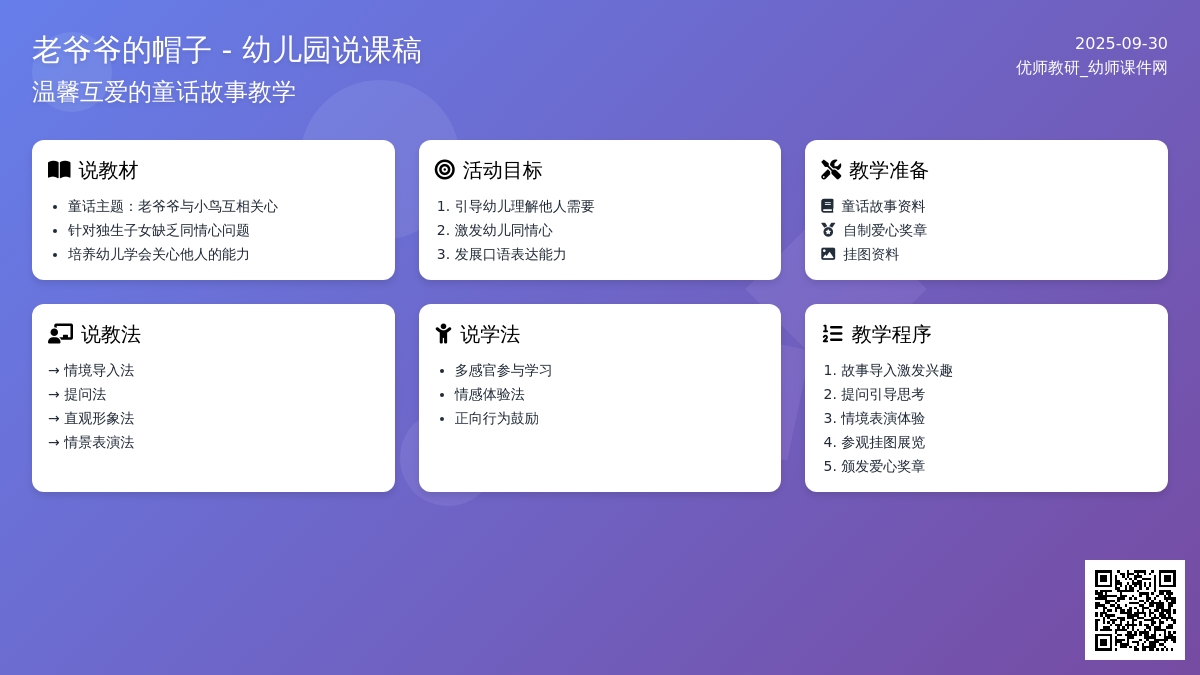
Task: Select the 引导幼儿理解他人需要 goal item
Action: (524, 206)
